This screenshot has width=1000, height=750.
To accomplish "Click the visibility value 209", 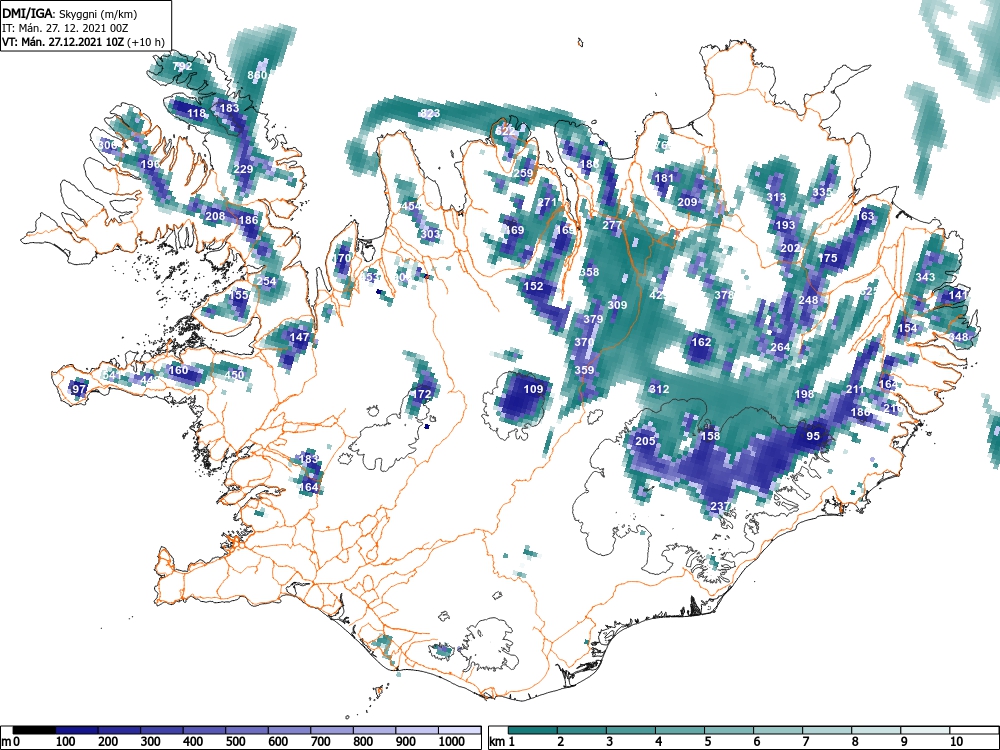I will tap(688, 202).
